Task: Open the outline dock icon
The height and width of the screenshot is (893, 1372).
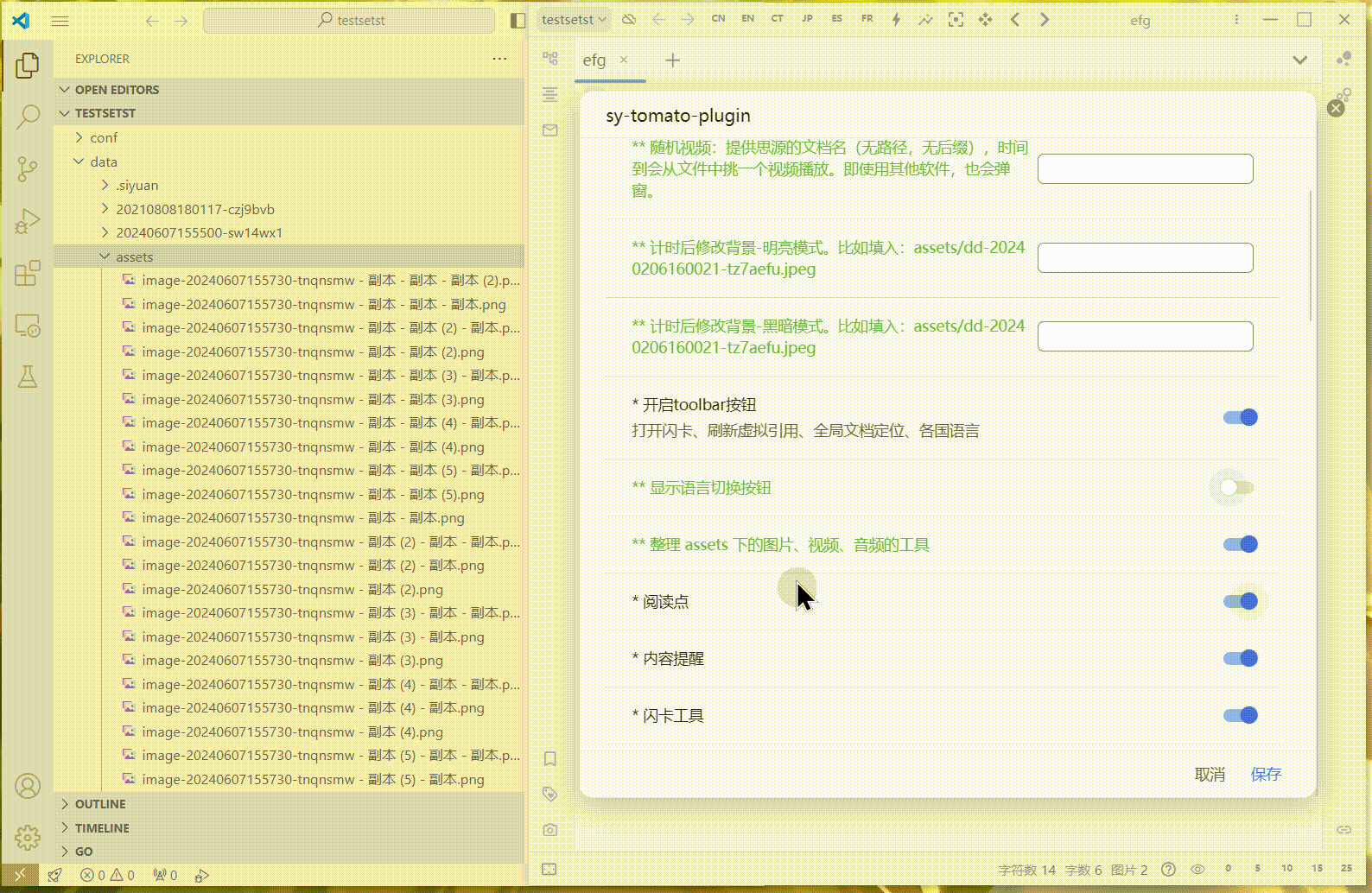Action: [550, 94]
